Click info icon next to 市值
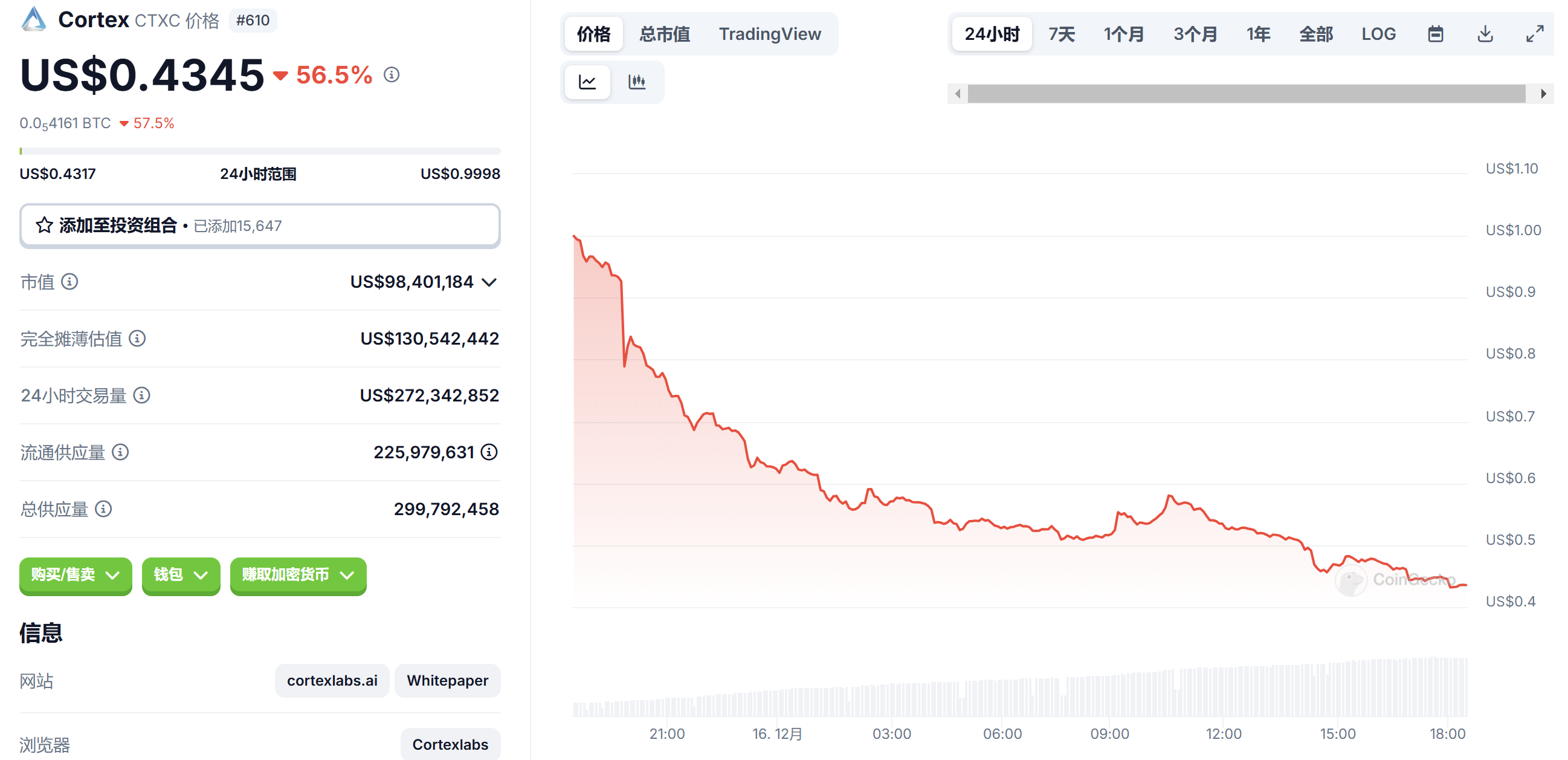The height and width of the screenshot is (760, 1568). (70, 281)
